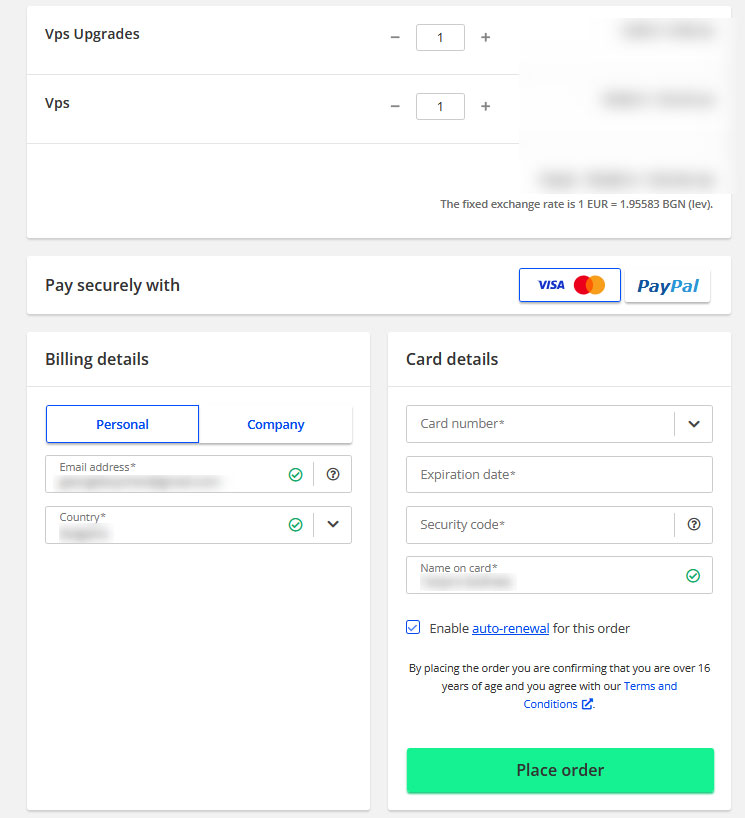Open Terms and Conditions external link icon
745x818 pixels.
coord(586,704)
